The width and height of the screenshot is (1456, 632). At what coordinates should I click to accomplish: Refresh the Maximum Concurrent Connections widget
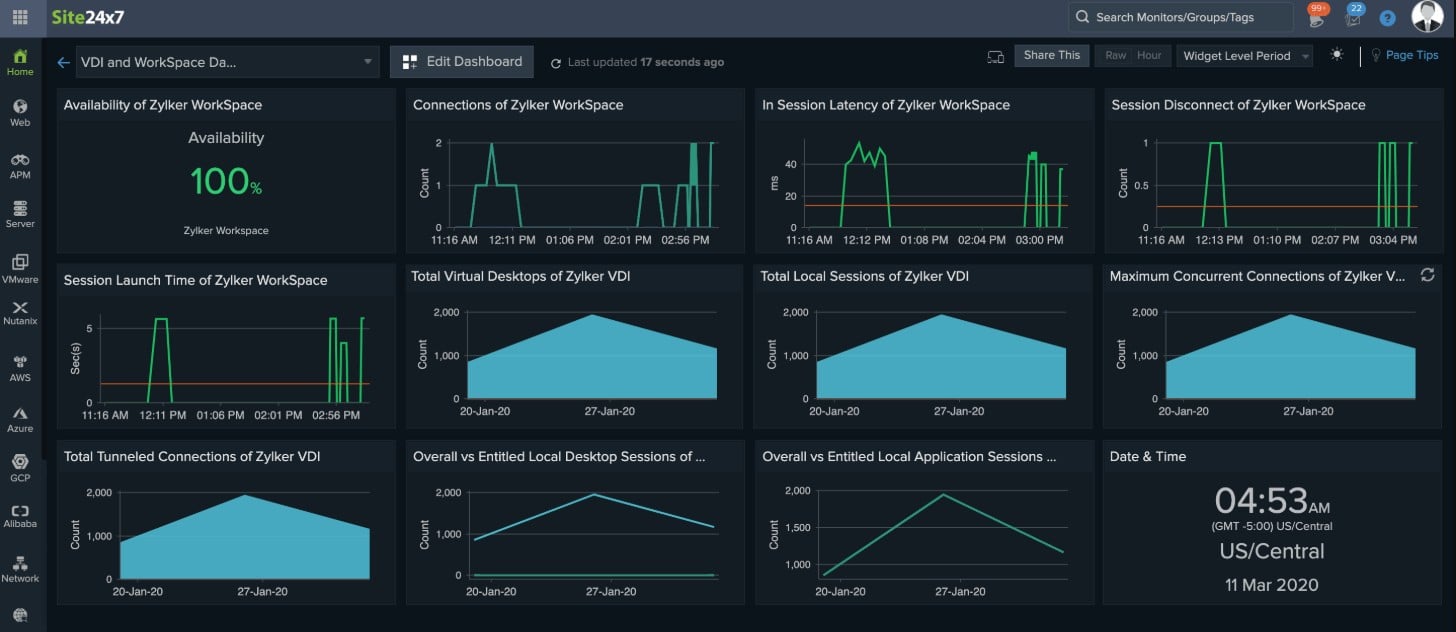coord(1427,275)
